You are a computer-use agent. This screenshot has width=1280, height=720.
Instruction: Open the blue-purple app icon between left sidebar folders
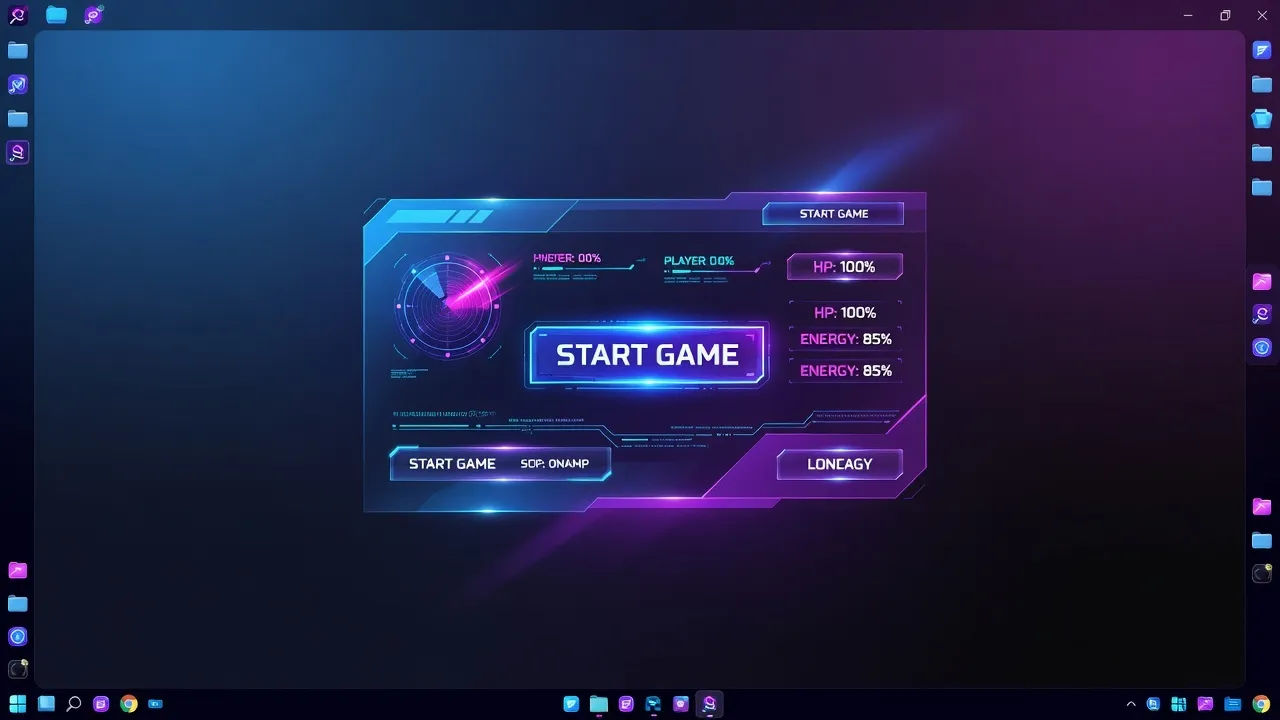pos(18,84)
